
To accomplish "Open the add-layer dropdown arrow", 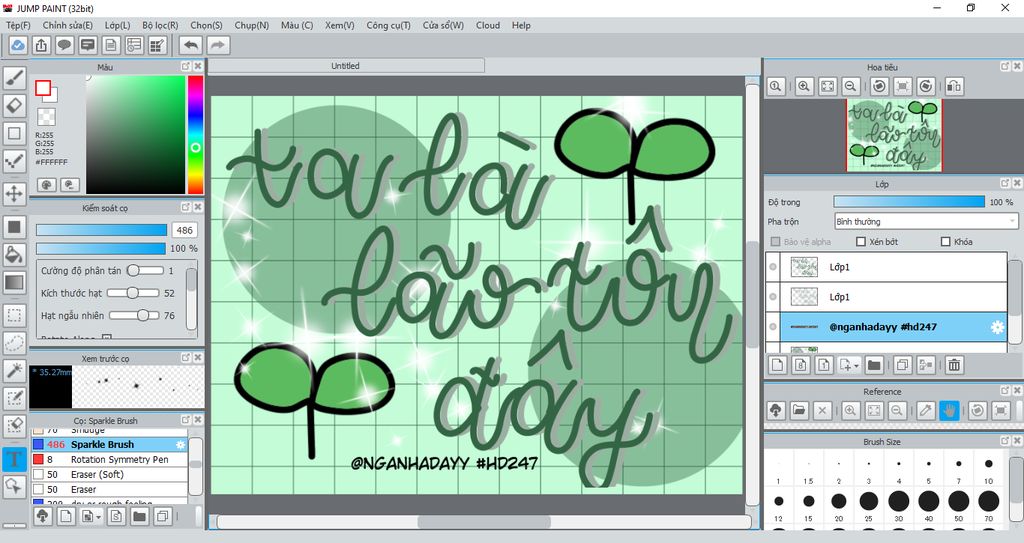I will 856,366.
